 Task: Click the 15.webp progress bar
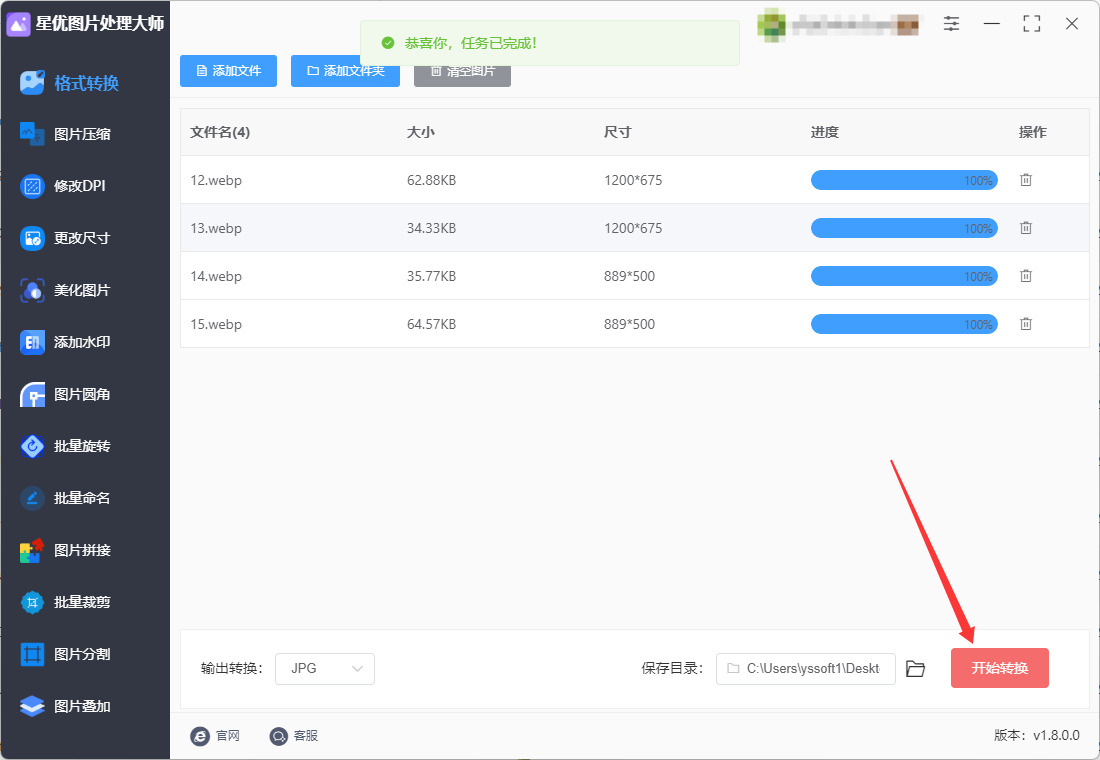(x=904, y=324)
